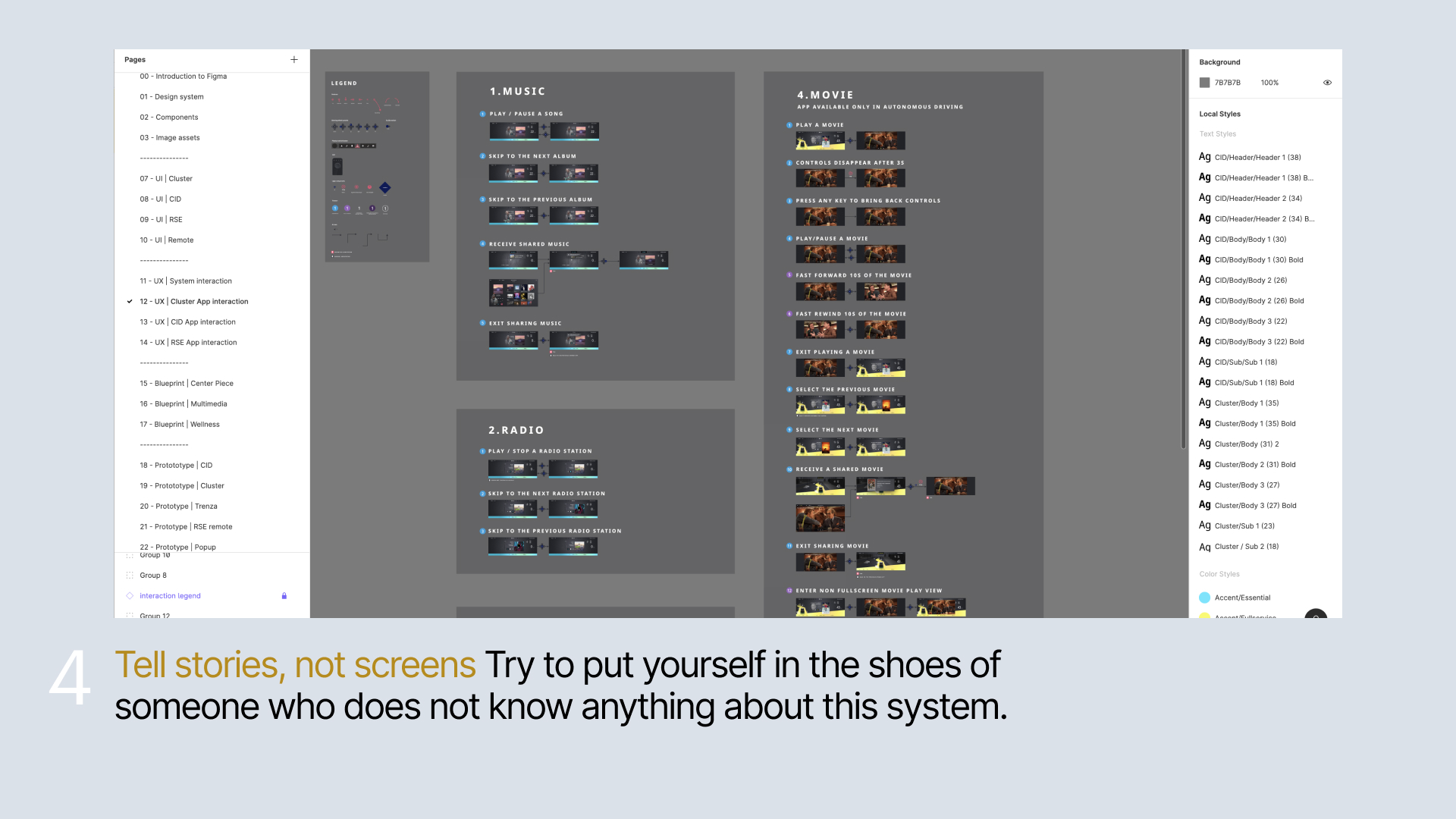Click the Ag icon for CID/Sub/Sub 1 (18)
This screenshot has height=819, width=1456.
1204,362
